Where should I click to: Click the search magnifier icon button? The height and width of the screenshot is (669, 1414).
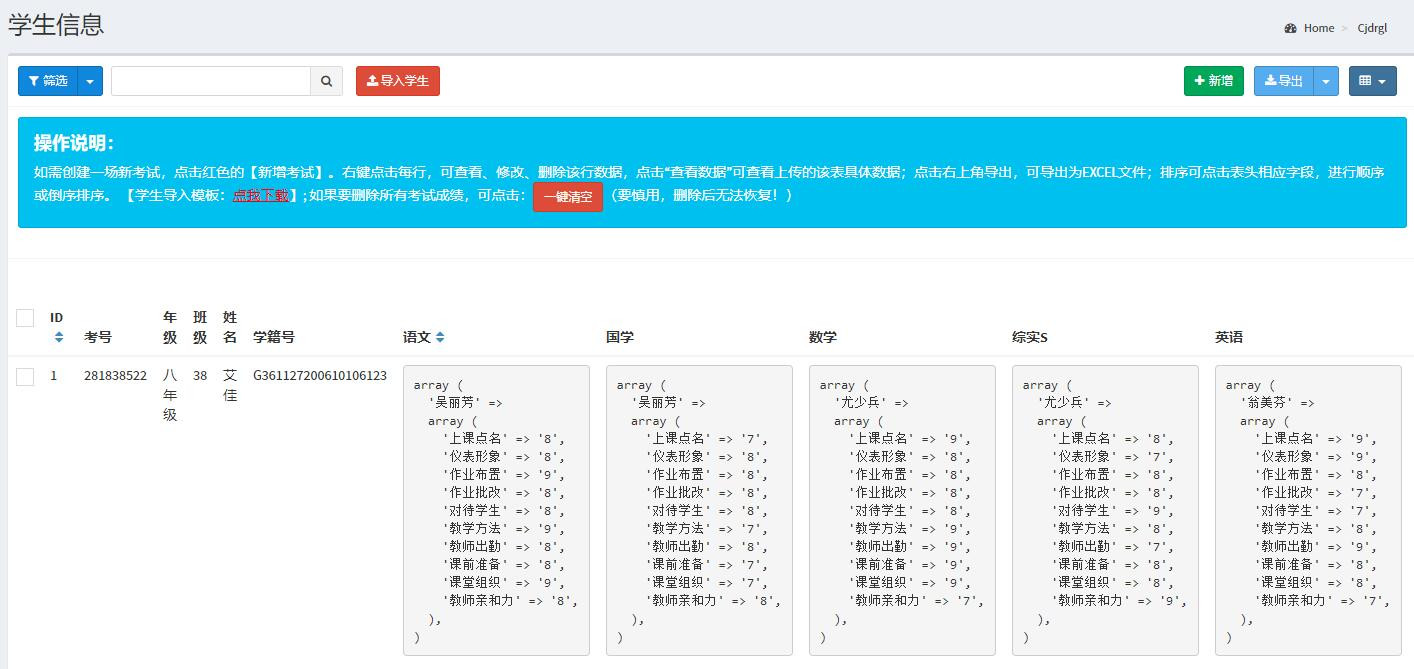coord(326,81)
